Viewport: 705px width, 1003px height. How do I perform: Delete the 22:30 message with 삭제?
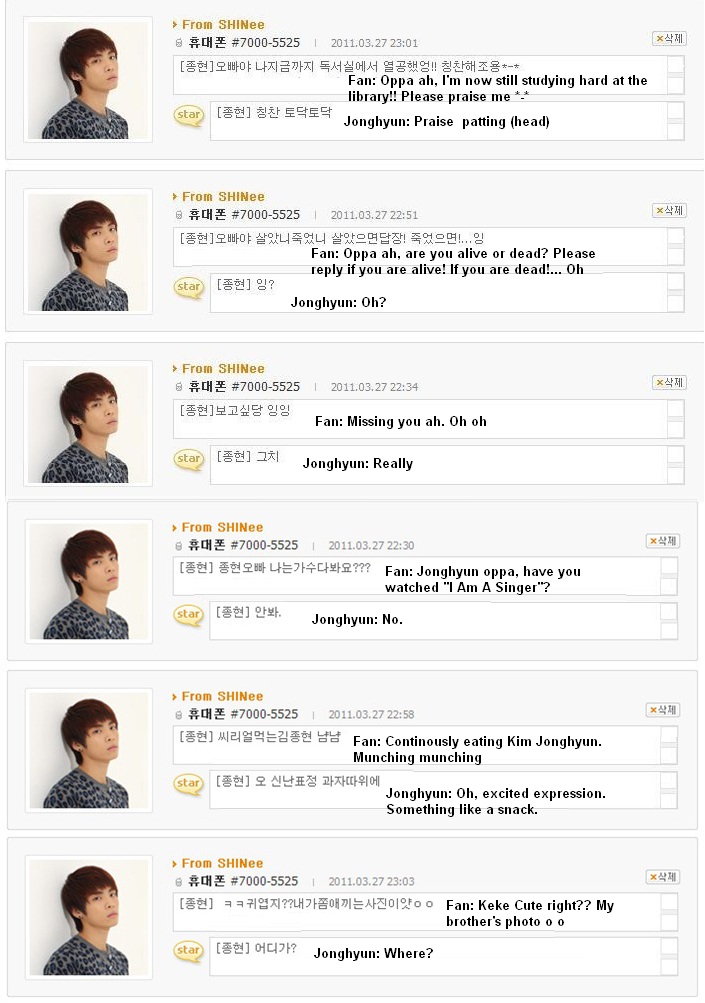pyautogui.click(x=663, y=541)
